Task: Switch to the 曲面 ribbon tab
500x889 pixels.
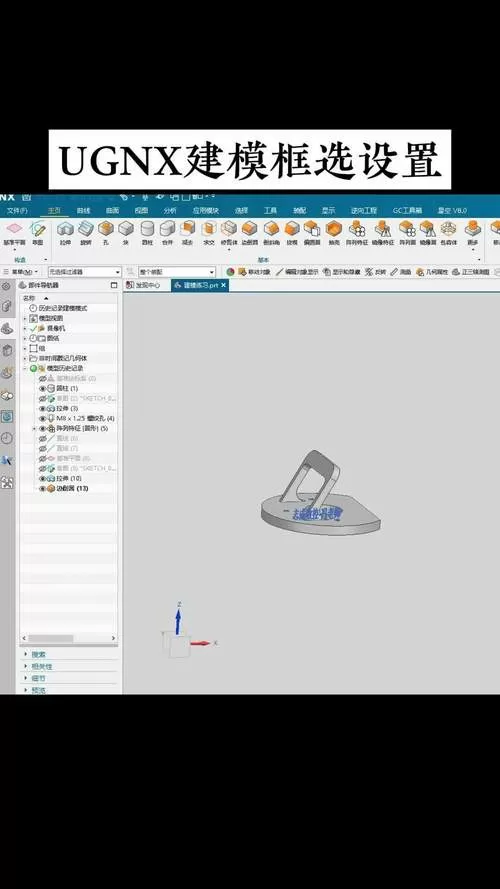Action: pos(112,210)
